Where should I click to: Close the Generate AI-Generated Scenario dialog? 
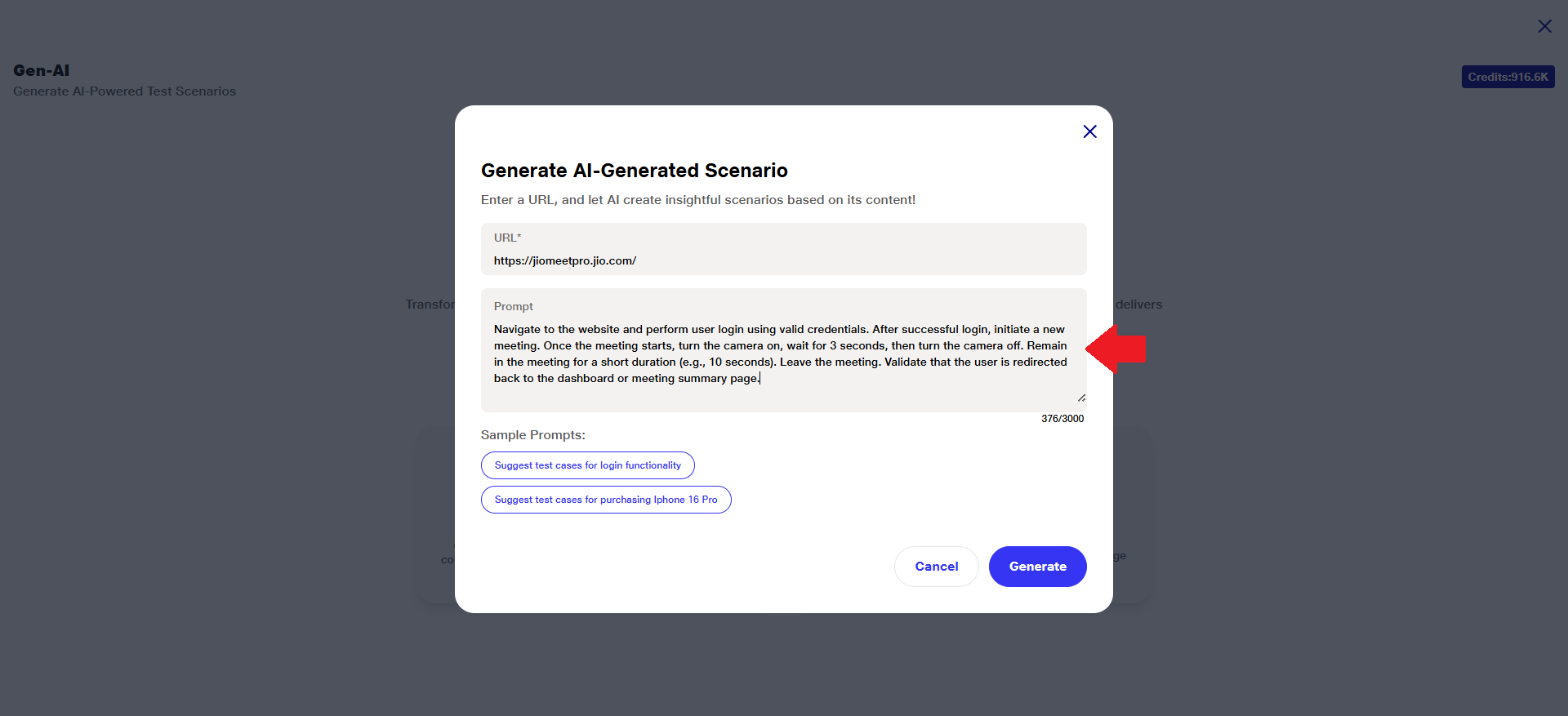point(1089,131)
